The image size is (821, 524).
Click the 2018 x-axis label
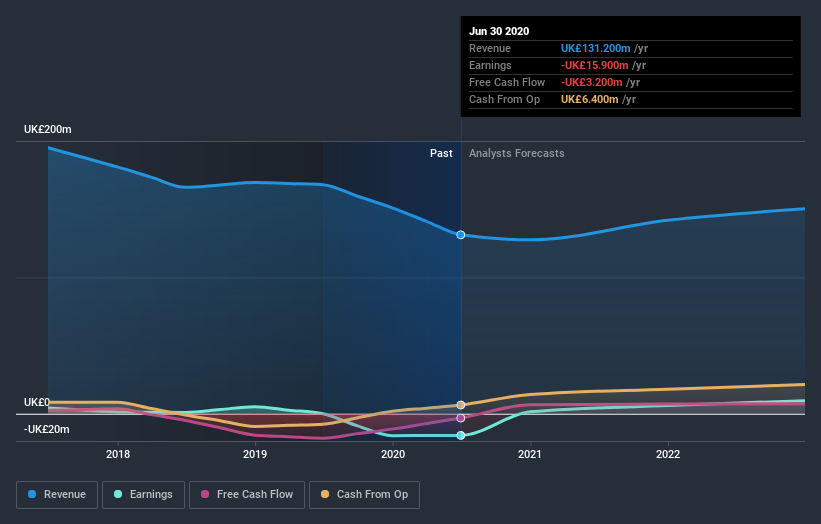(x=118, y=454)
